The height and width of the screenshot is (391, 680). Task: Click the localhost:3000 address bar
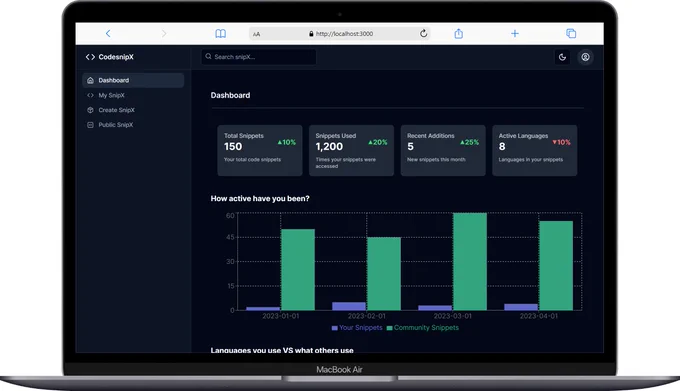(x=340, y=33)
